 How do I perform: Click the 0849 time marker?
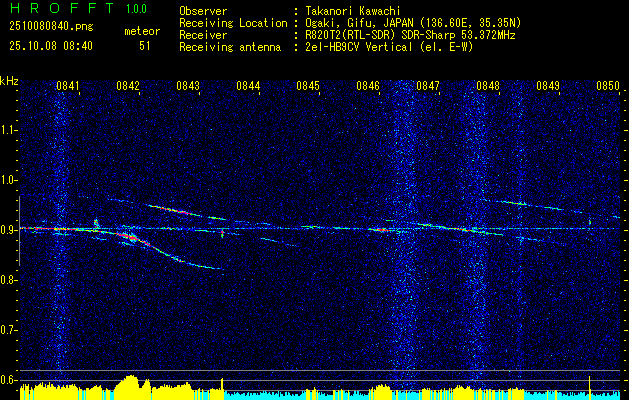pyautogui.click(x=548, y=86)
